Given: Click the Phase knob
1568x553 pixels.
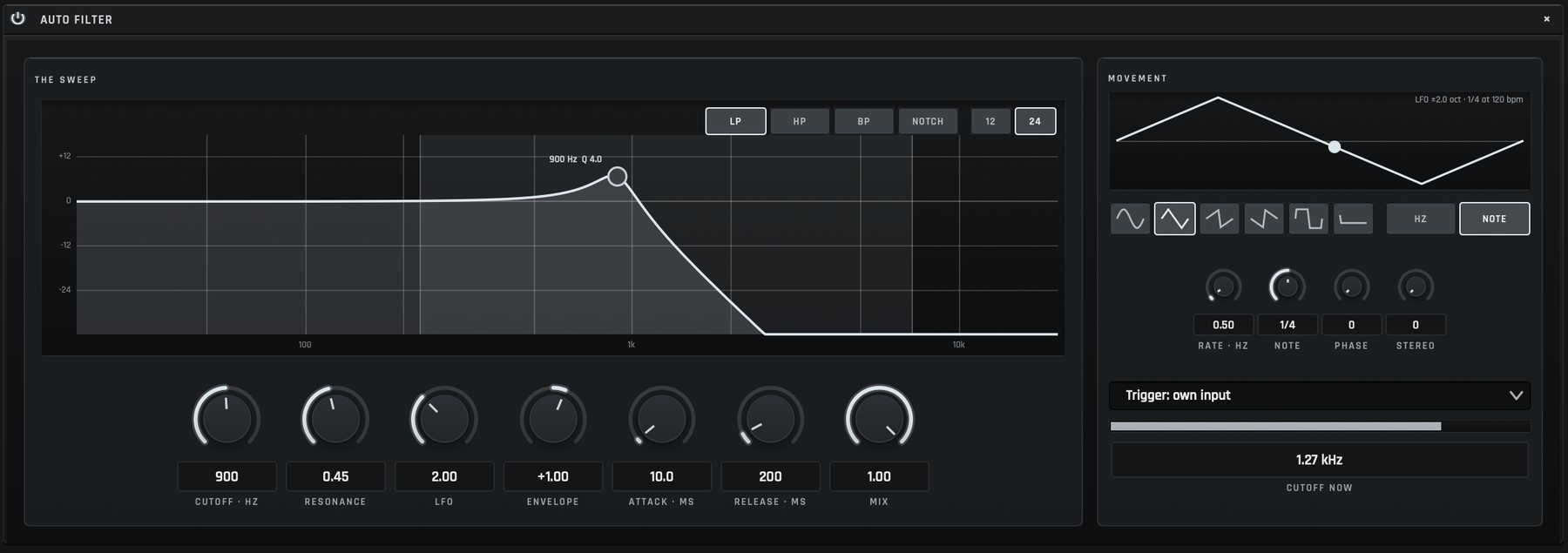Looking at the screenshot, I should click(x=1351, y=287).
